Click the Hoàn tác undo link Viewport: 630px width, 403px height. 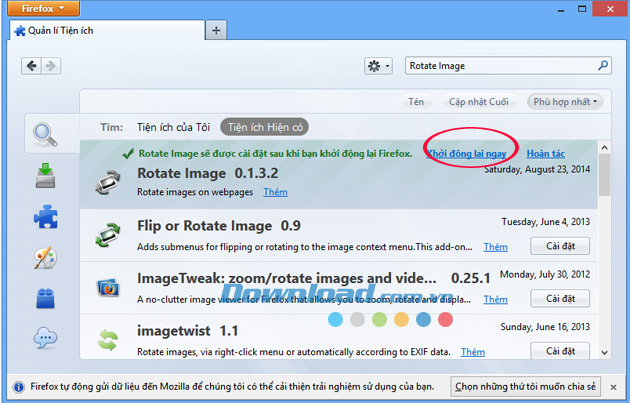click(546, 153)
